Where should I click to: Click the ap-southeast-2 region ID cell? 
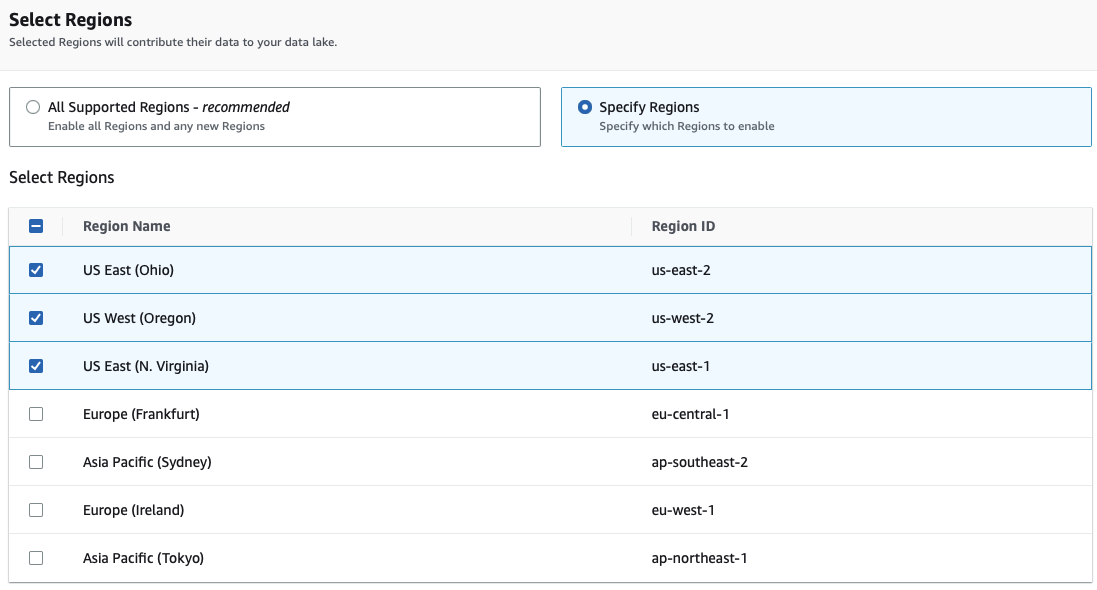pos(699,462)
